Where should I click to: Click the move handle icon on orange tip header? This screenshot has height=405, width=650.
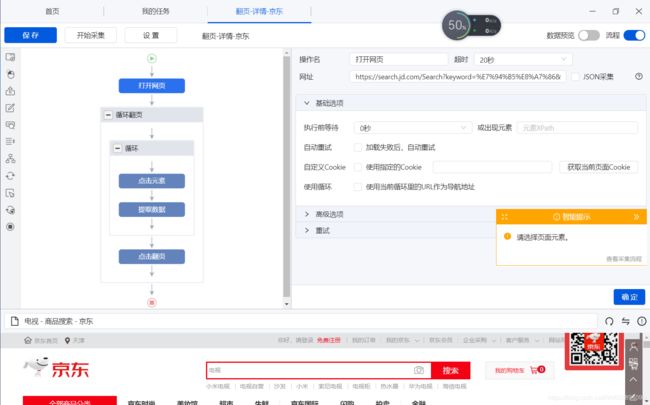tap(504, 217)
